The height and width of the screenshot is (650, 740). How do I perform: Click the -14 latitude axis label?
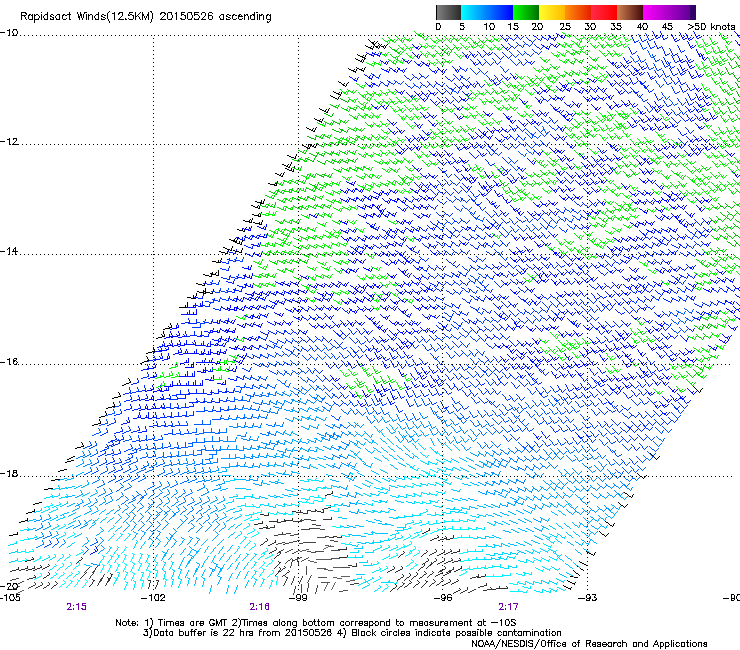(9, 251)
